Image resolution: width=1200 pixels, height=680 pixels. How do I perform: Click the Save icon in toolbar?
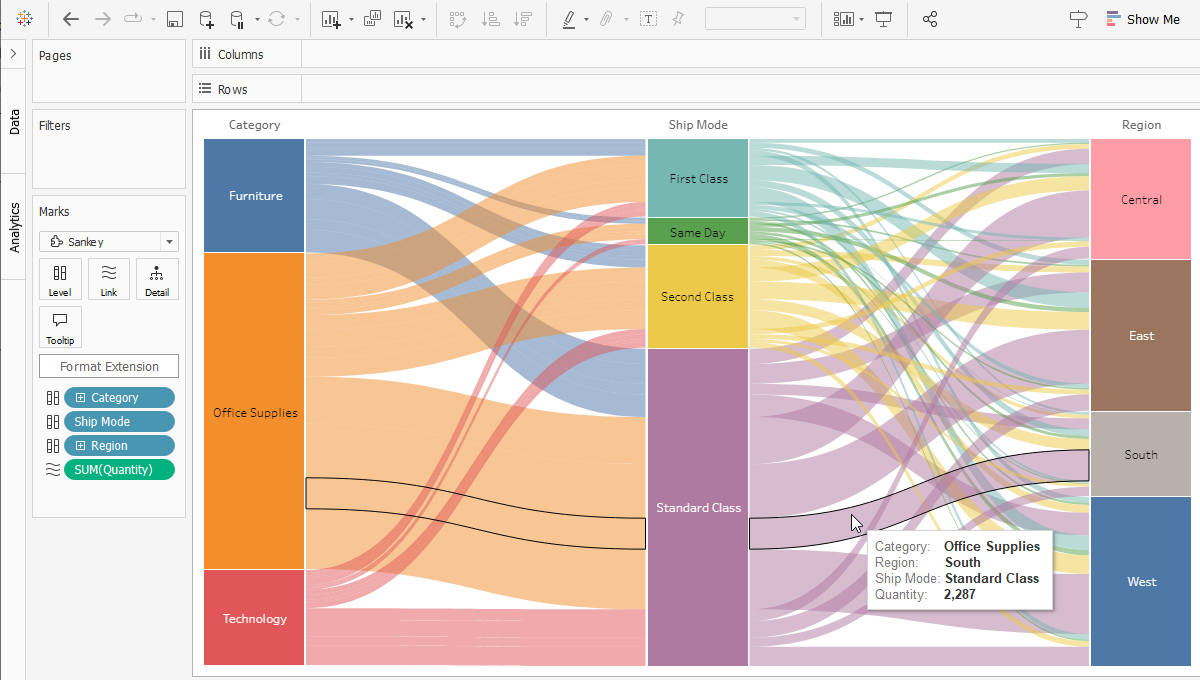coord(175,19)
